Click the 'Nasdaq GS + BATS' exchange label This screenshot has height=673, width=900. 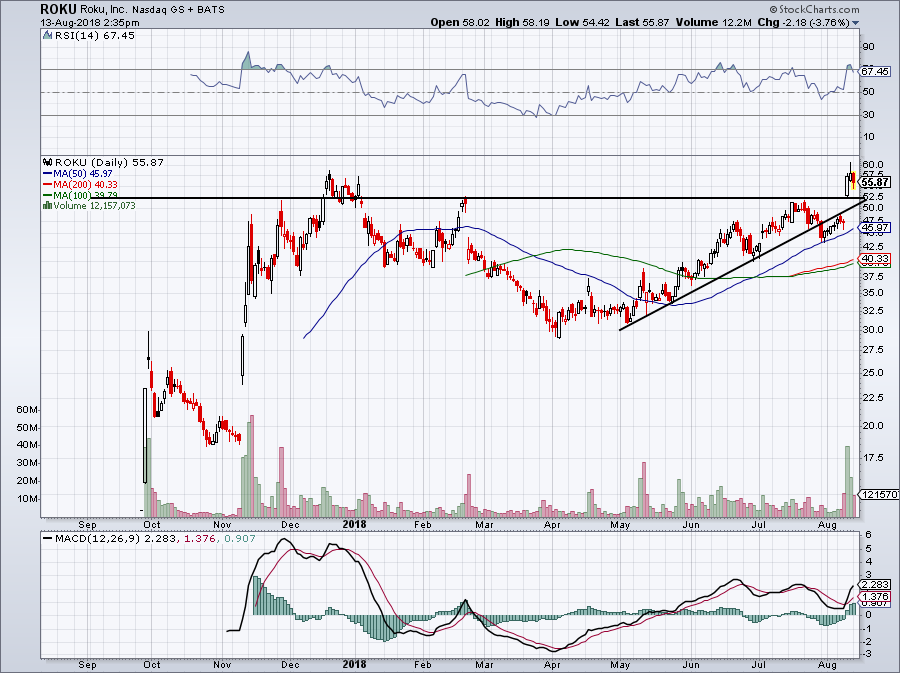(178, 10)
